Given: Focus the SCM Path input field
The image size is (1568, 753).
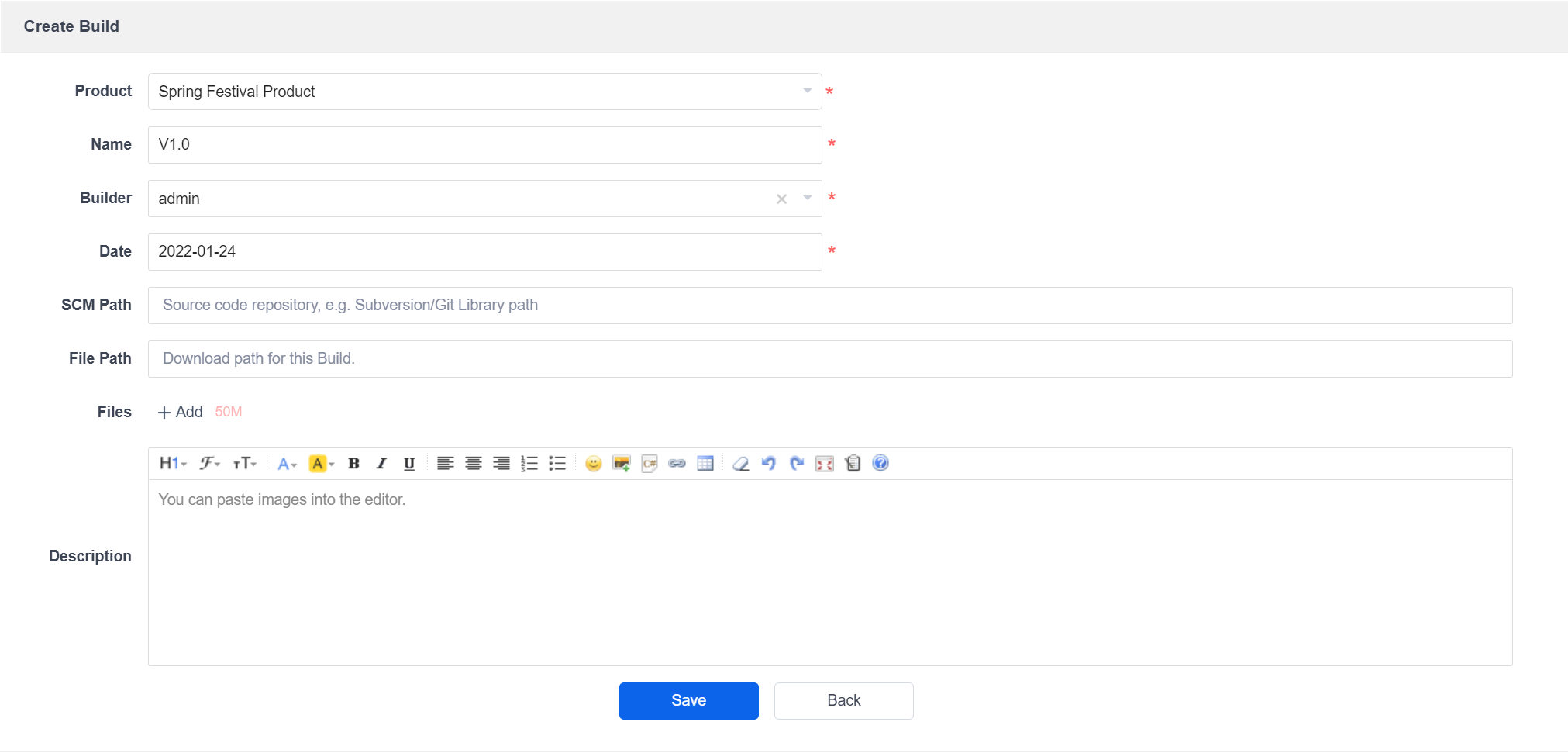Looking at the screenshot, I should click(x=830, y=306).
